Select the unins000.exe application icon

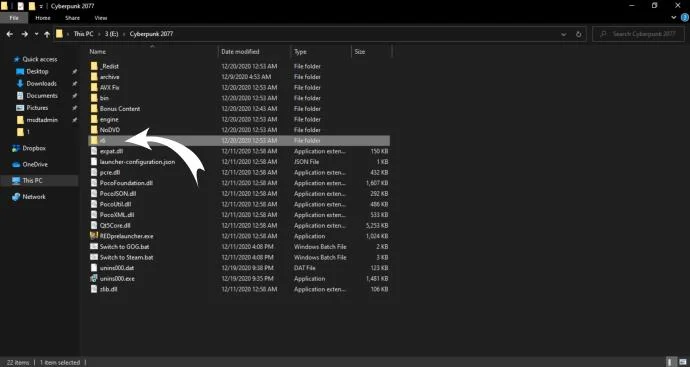[x=94, y=279]
